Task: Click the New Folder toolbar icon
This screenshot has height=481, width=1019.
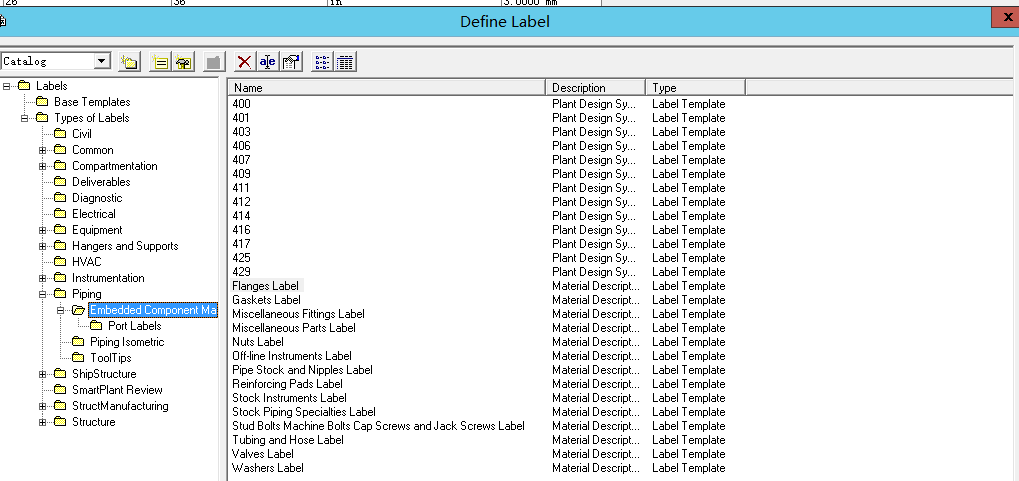Action: click(x=129, y=62)
